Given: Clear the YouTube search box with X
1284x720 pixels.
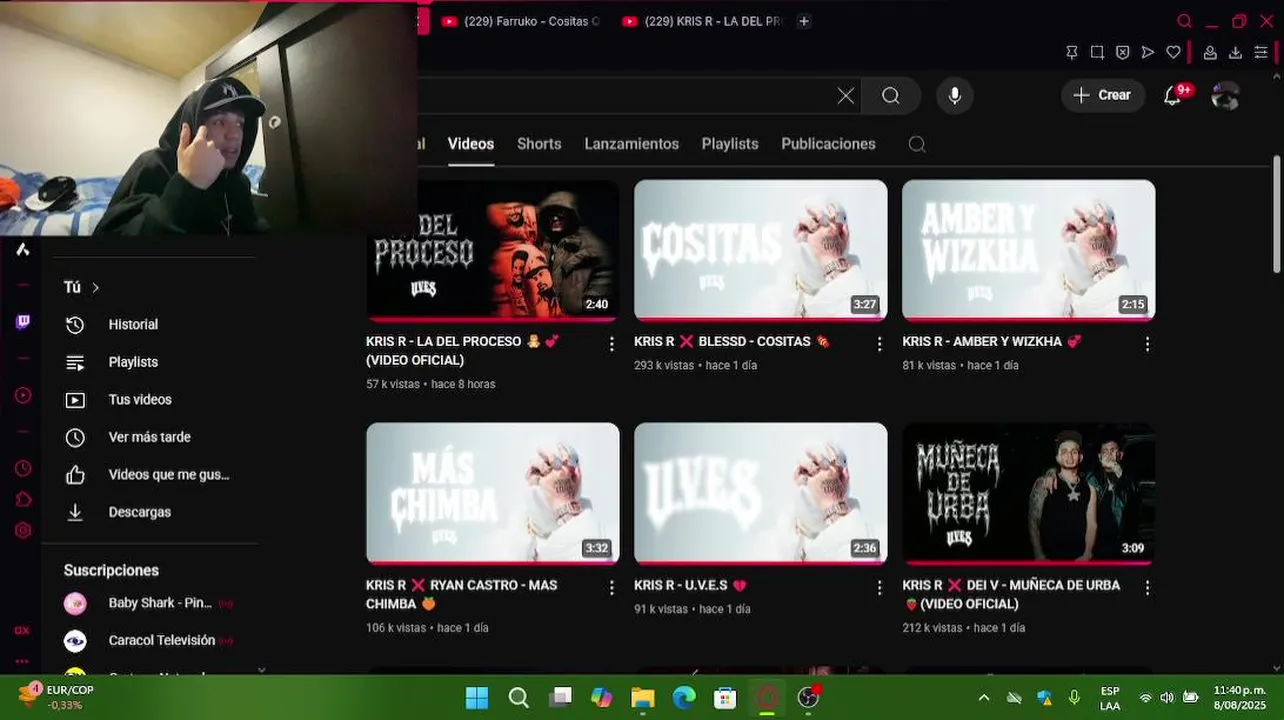Looking at the screenshot, I should (846, 95).
